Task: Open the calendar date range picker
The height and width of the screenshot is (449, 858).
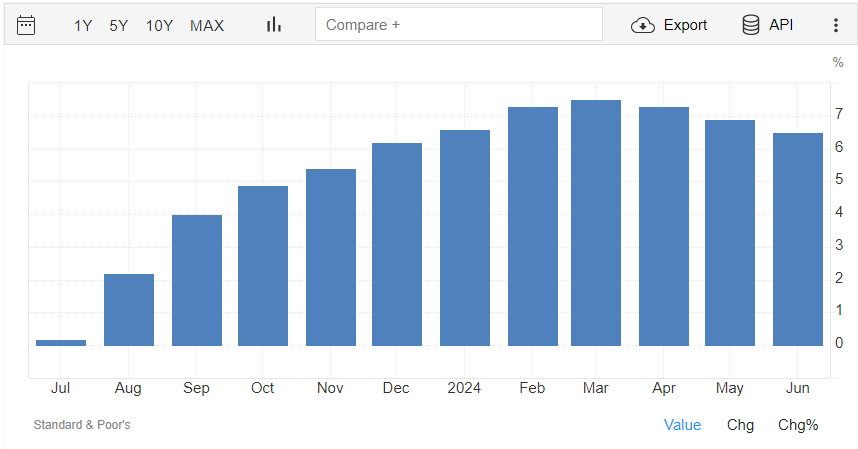Action: (x=26, y=25)
